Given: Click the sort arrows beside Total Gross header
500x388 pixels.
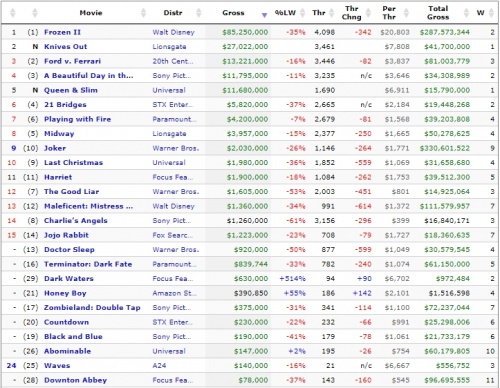Looking at the screenshot, I should click(x=466, y=13).
